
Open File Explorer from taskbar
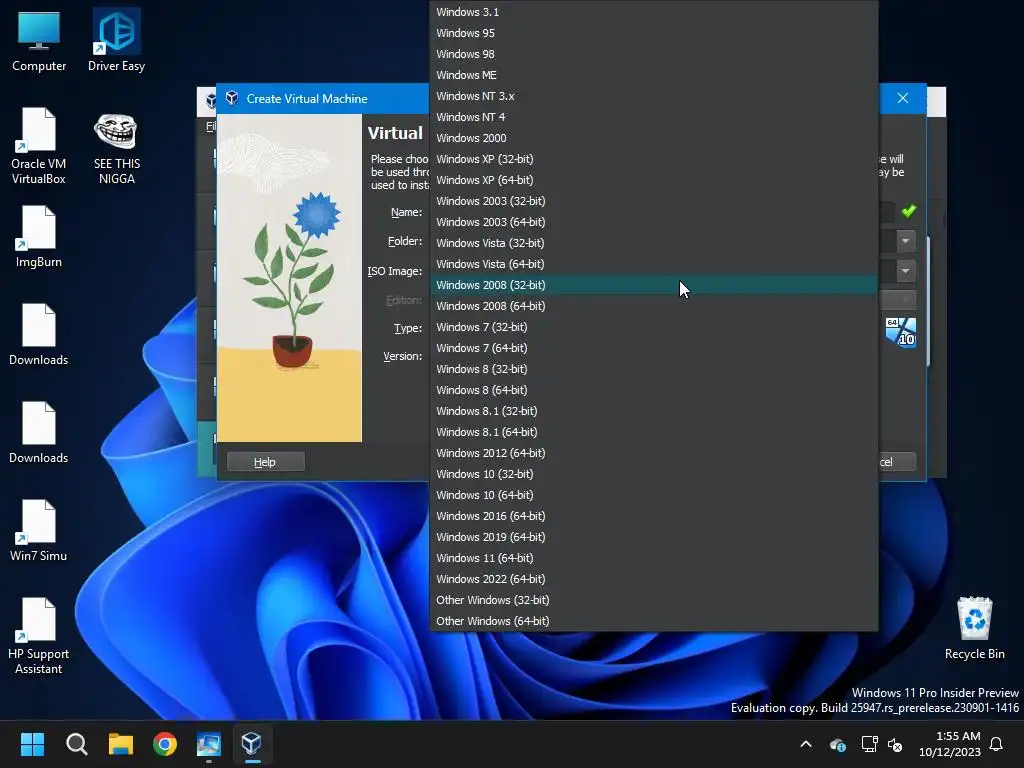pos(121,744)
